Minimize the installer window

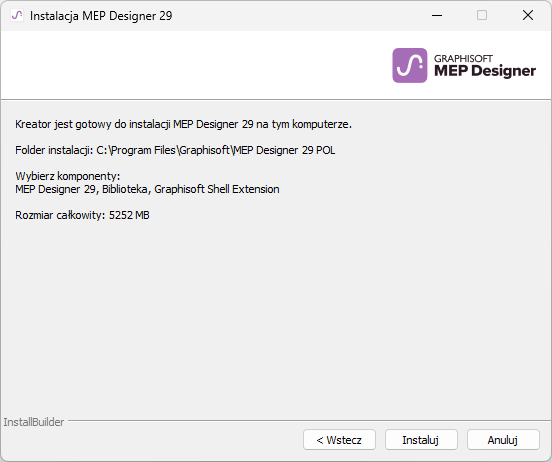coord(437,15)
